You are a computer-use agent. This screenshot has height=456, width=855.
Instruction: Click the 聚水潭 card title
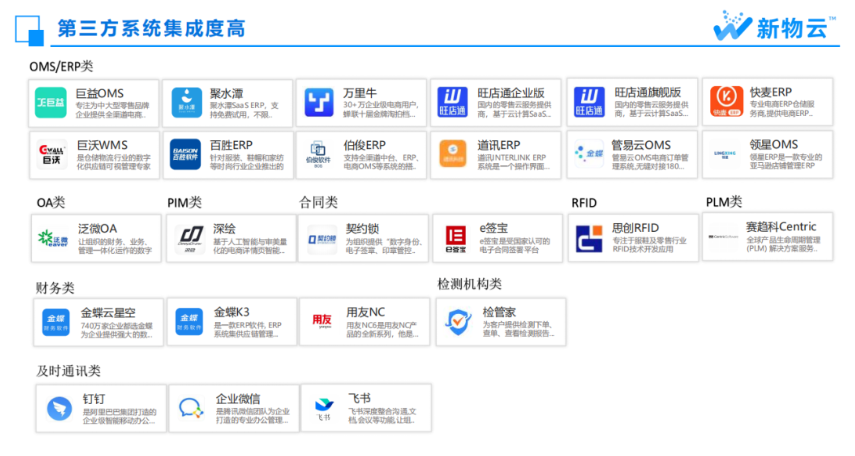(x=226, y=94)
